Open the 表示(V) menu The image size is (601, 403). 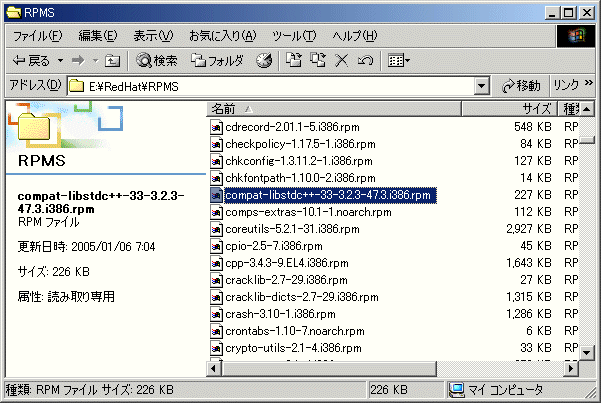pyautogui.click(x=153, y=36)
